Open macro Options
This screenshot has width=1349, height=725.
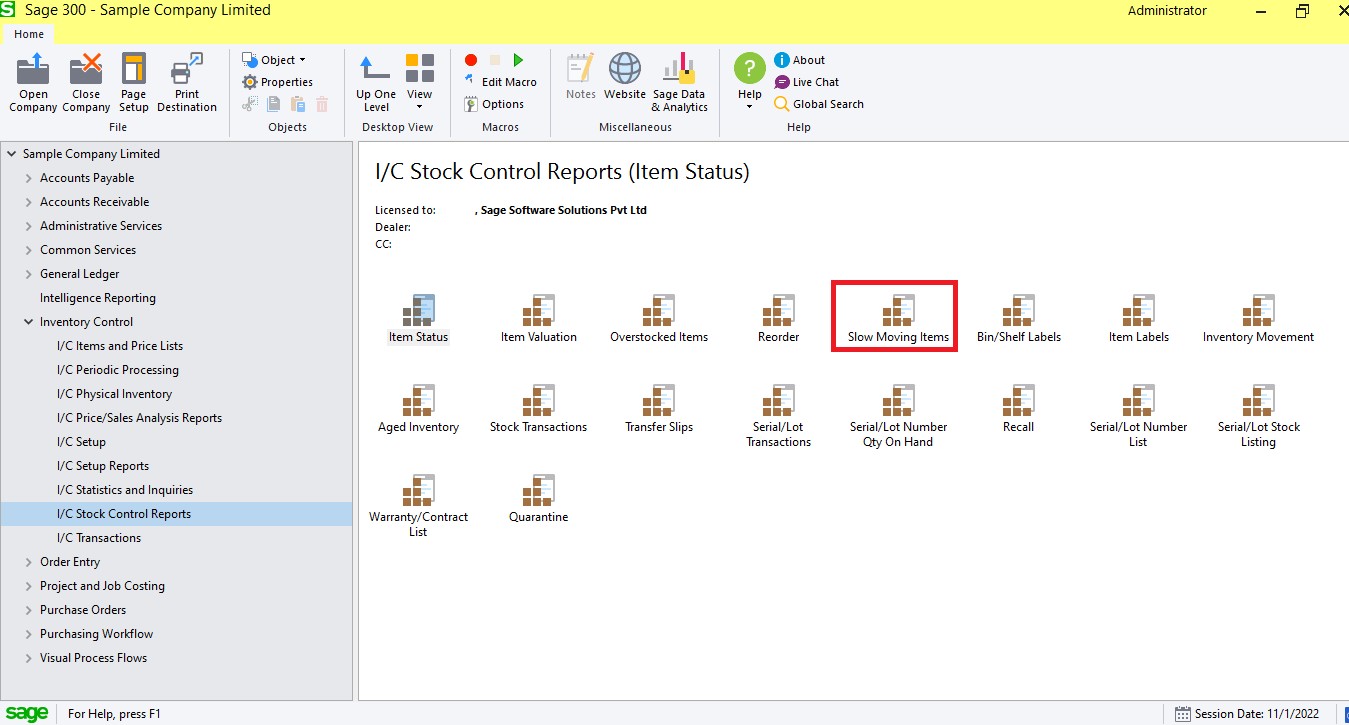coord(494,104)
